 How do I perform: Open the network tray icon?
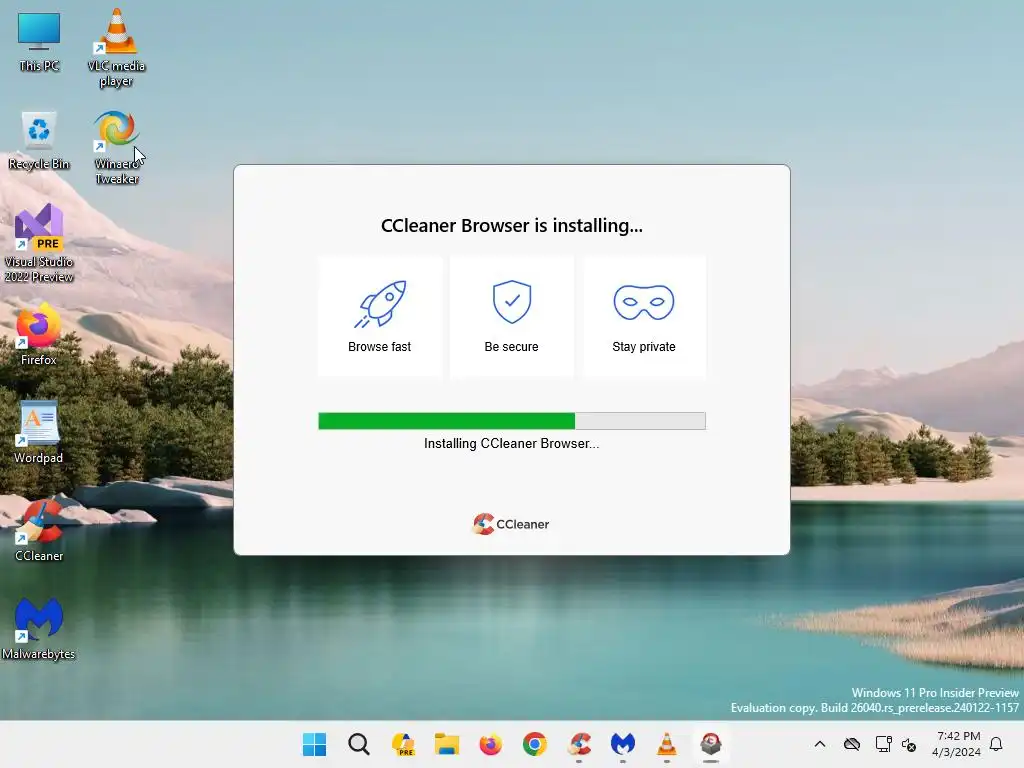(x=884, y=744)
